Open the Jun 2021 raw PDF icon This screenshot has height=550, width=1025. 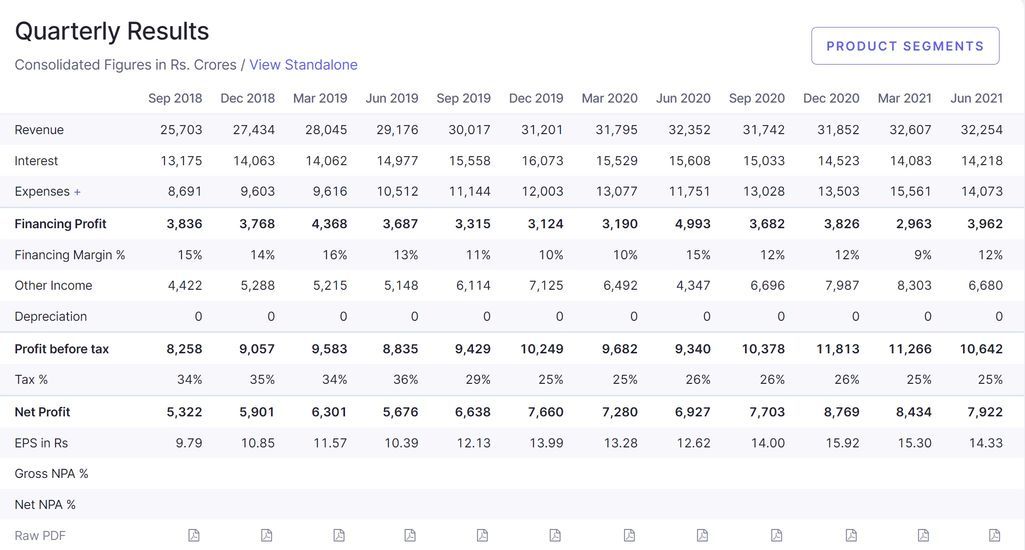[994, 536]
